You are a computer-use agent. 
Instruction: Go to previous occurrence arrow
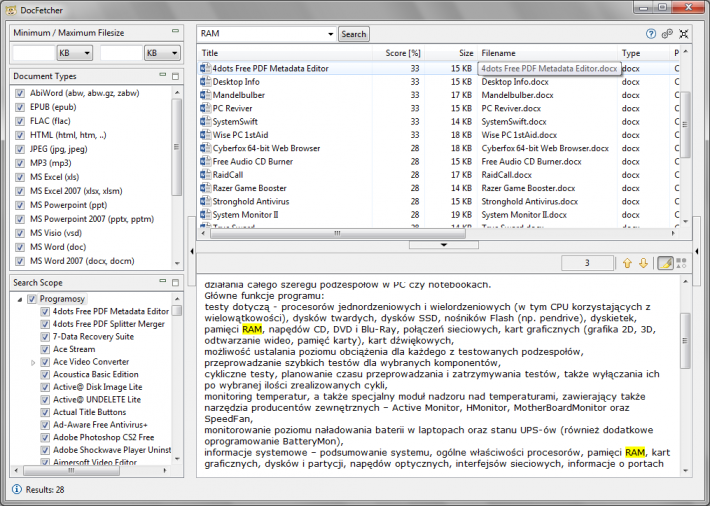click(x=627, y=263)
